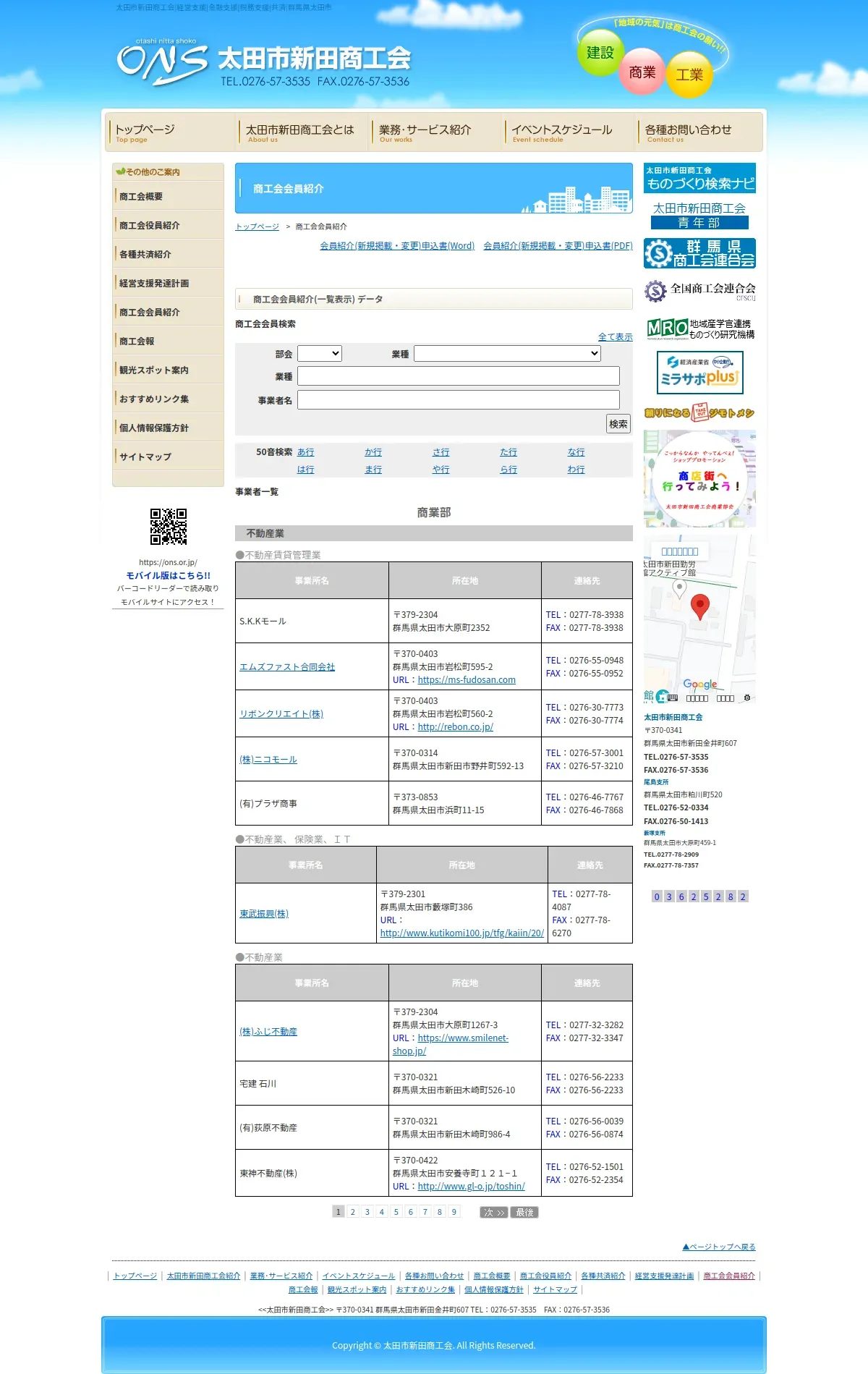The image size is (868, 1374).
Task: Click the embedded Google map
Action: (699, 619)
